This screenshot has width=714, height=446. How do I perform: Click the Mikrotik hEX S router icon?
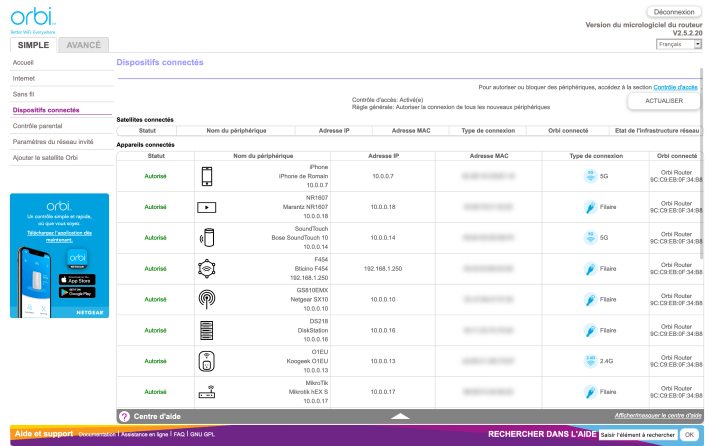tap(207, 392)
